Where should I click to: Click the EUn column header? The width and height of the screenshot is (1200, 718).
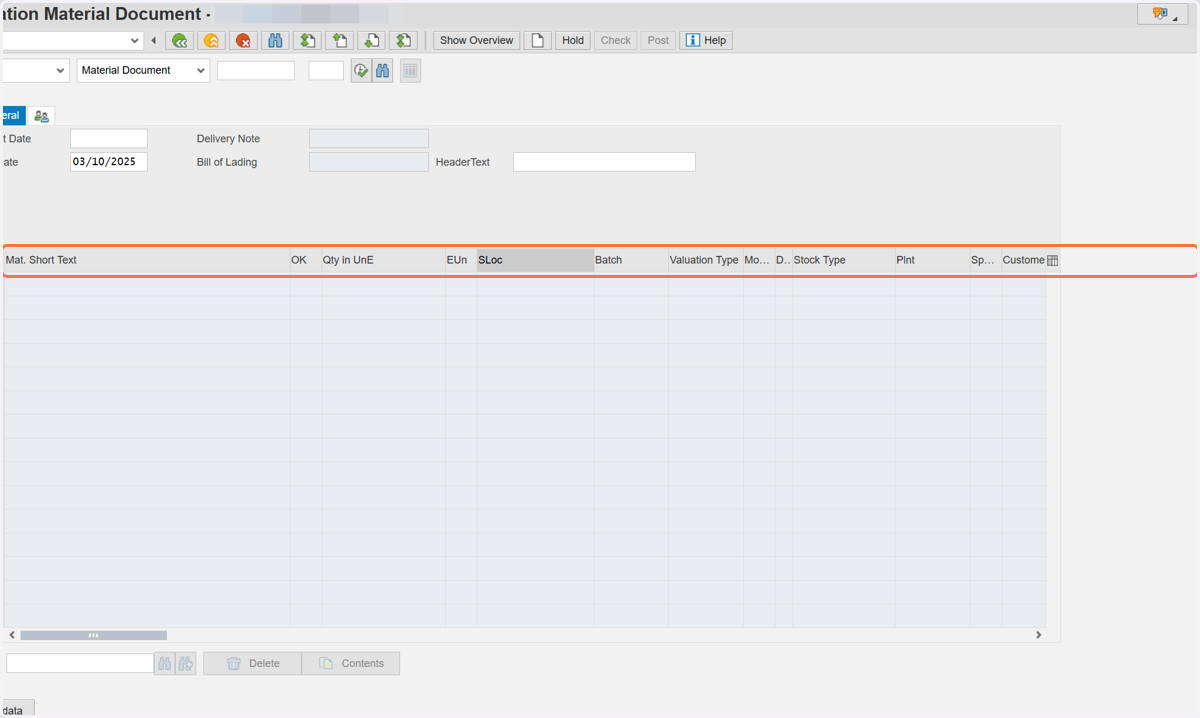[461, 260]
